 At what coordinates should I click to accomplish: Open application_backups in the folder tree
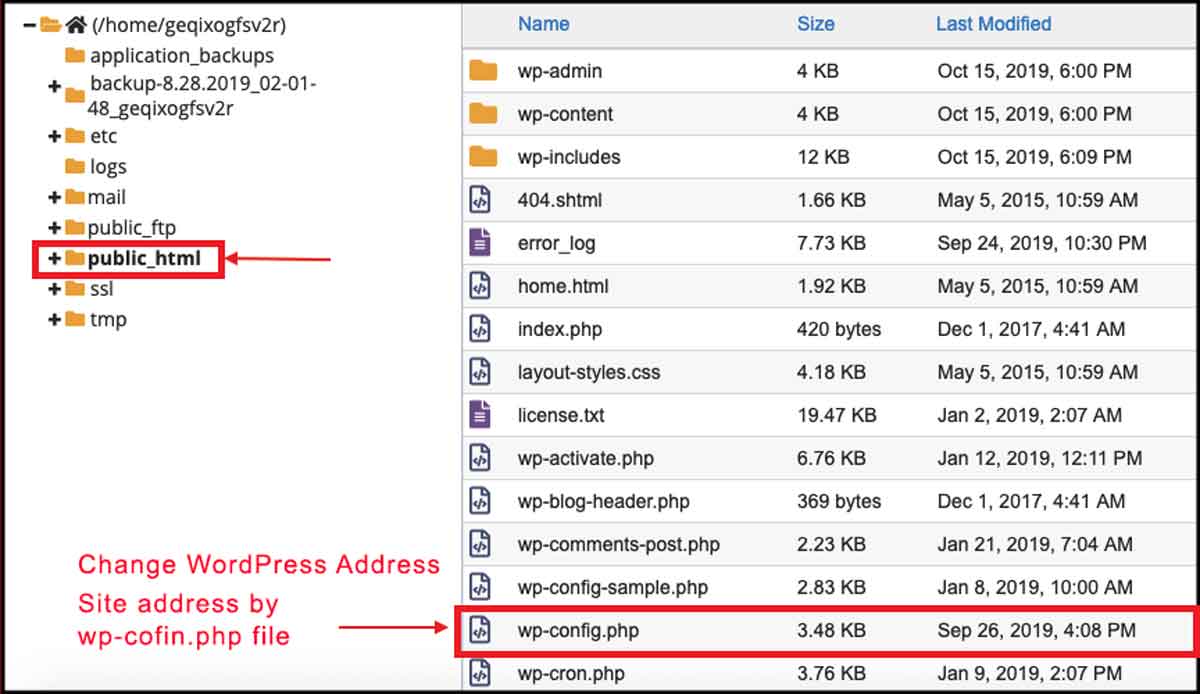pos(182,56)
